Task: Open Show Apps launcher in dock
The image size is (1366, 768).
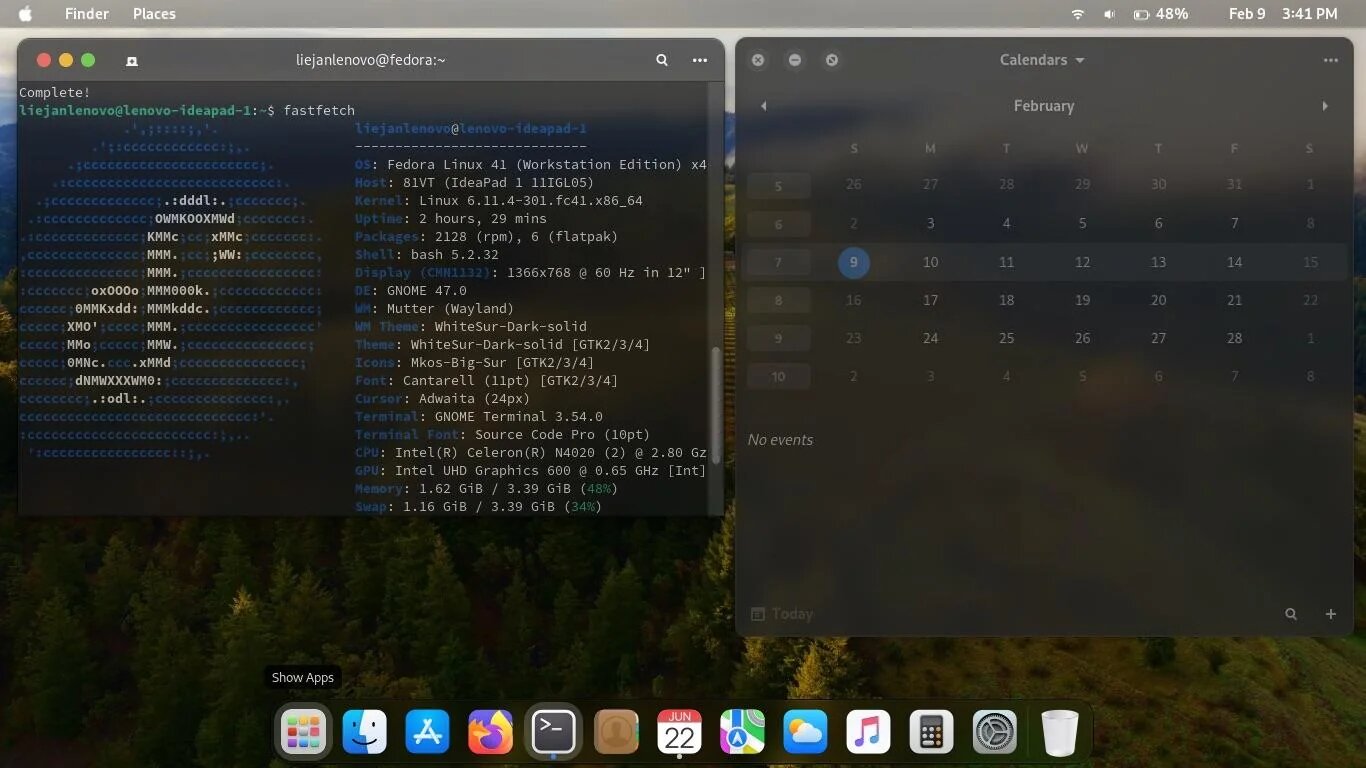Action: [302, 732]
